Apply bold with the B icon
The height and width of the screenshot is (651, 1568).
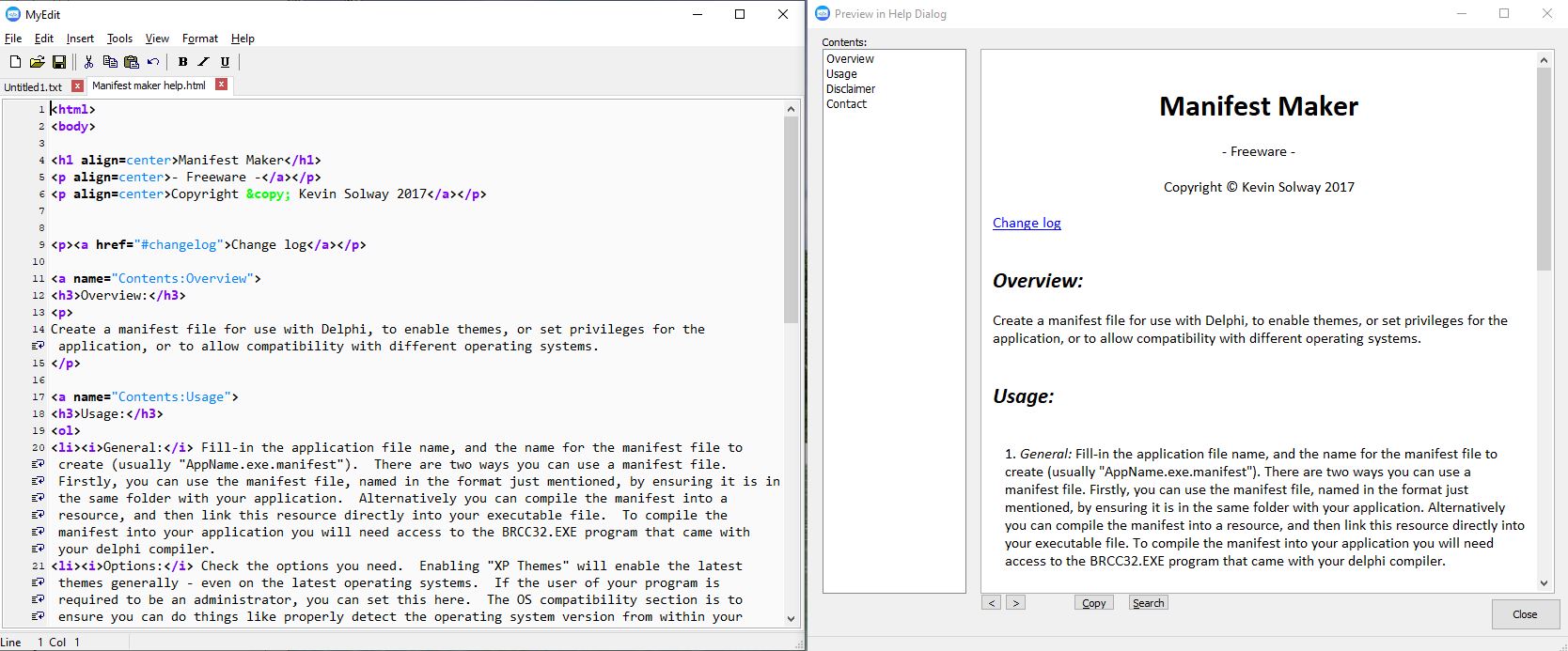tap(182, 62)
